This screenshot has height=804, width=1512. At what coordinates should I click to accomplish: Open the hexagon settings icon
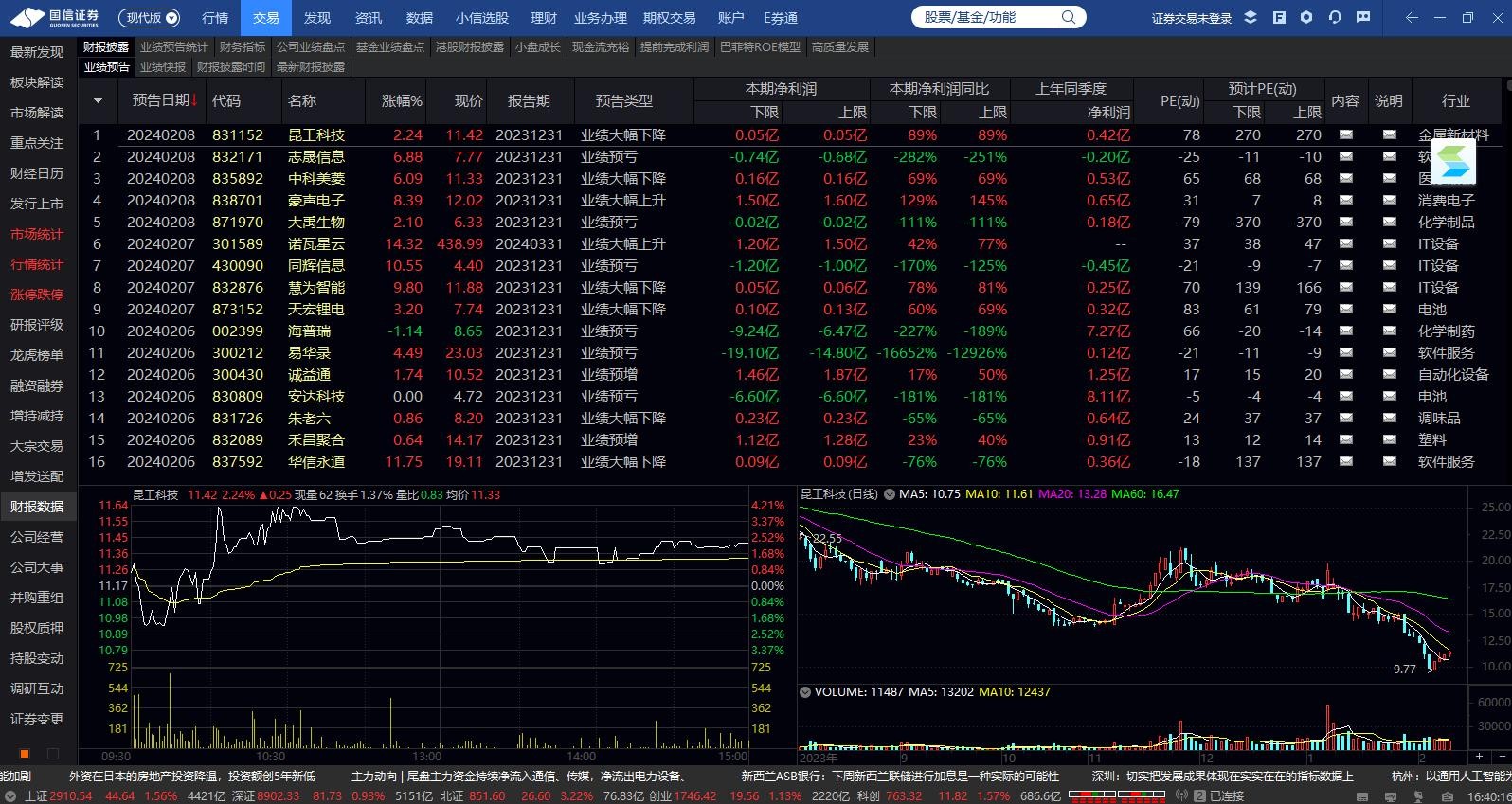click(x=1306, y=17)
